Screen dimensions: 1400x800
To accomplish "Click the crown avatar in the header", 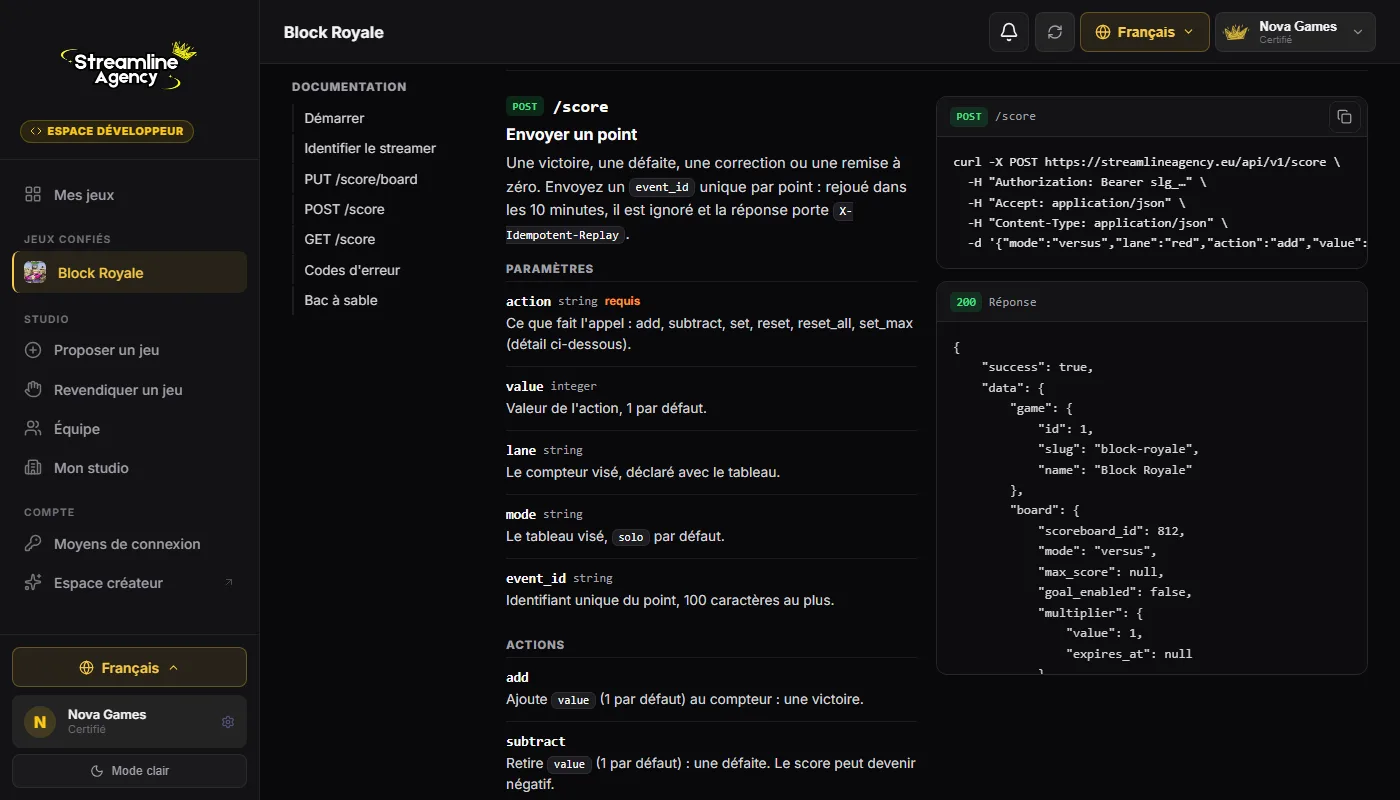I will pos(1237,32).
